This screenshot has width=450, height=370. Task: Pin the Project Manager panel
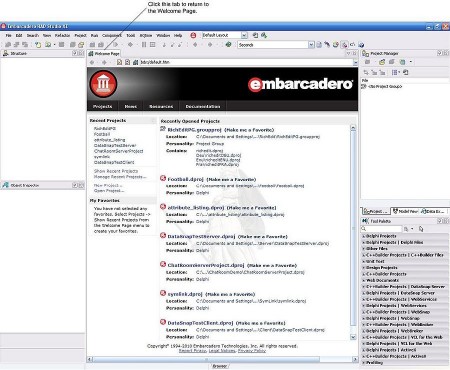[439, 53]
